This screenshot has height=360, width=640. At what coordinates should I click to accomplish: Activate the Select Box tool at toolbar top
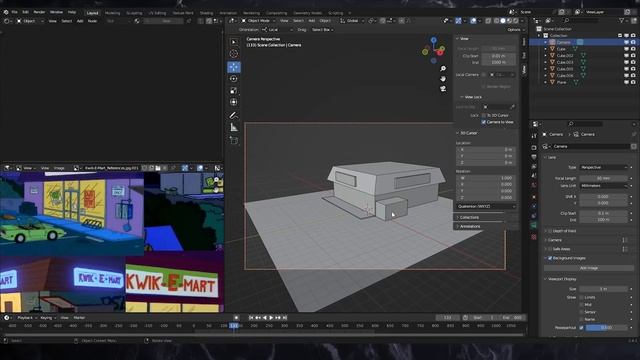coord(233,42)
